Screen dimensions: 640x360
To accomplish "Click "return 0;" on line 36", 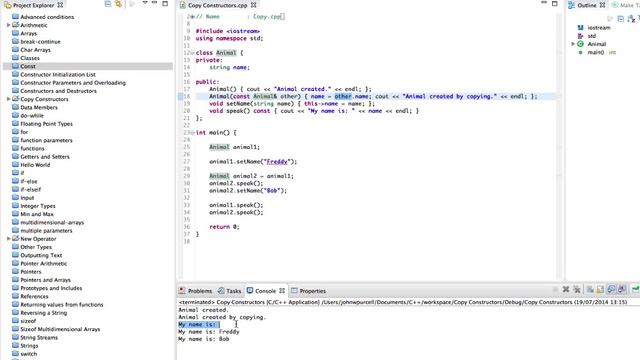I will click(x=224, y=227).
